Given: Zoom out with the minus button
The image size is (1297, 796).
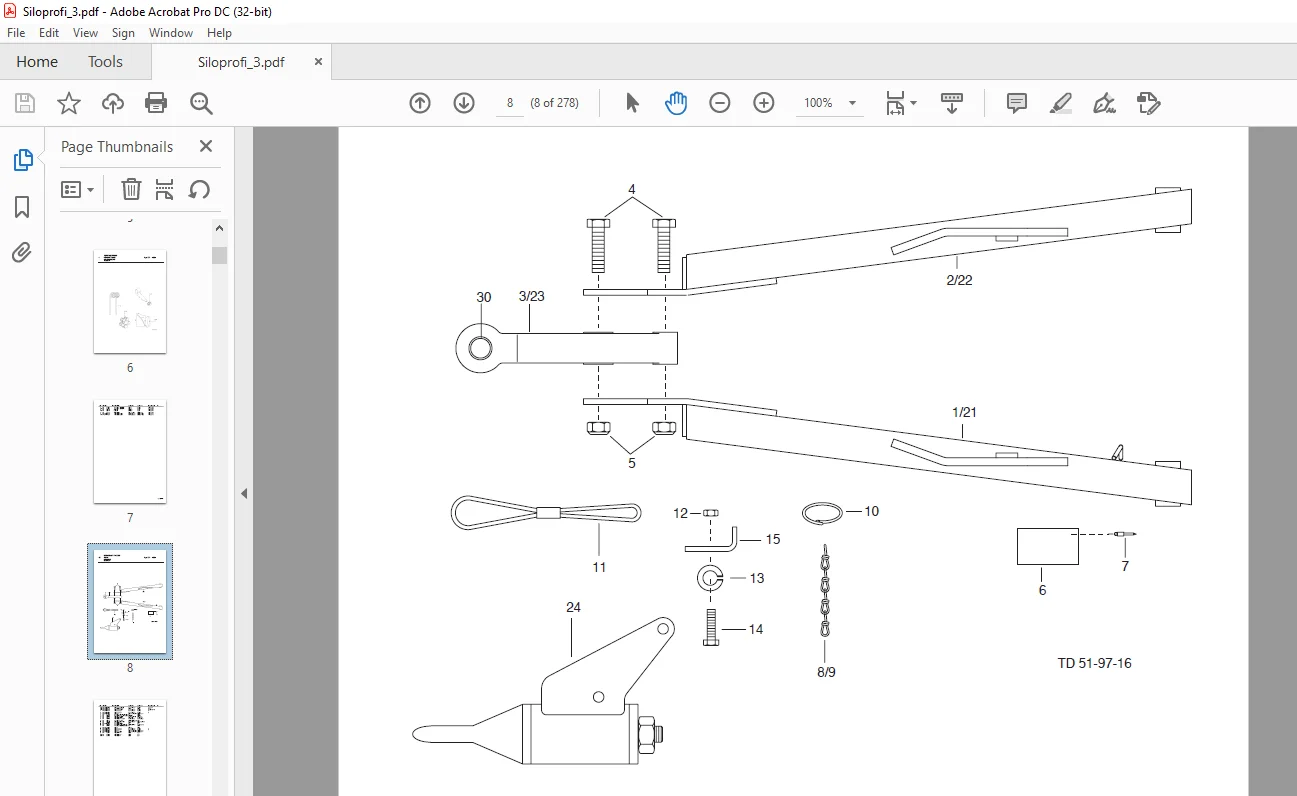Looking at the screenshot, I should pyautogui.click(x=720, y=103).
